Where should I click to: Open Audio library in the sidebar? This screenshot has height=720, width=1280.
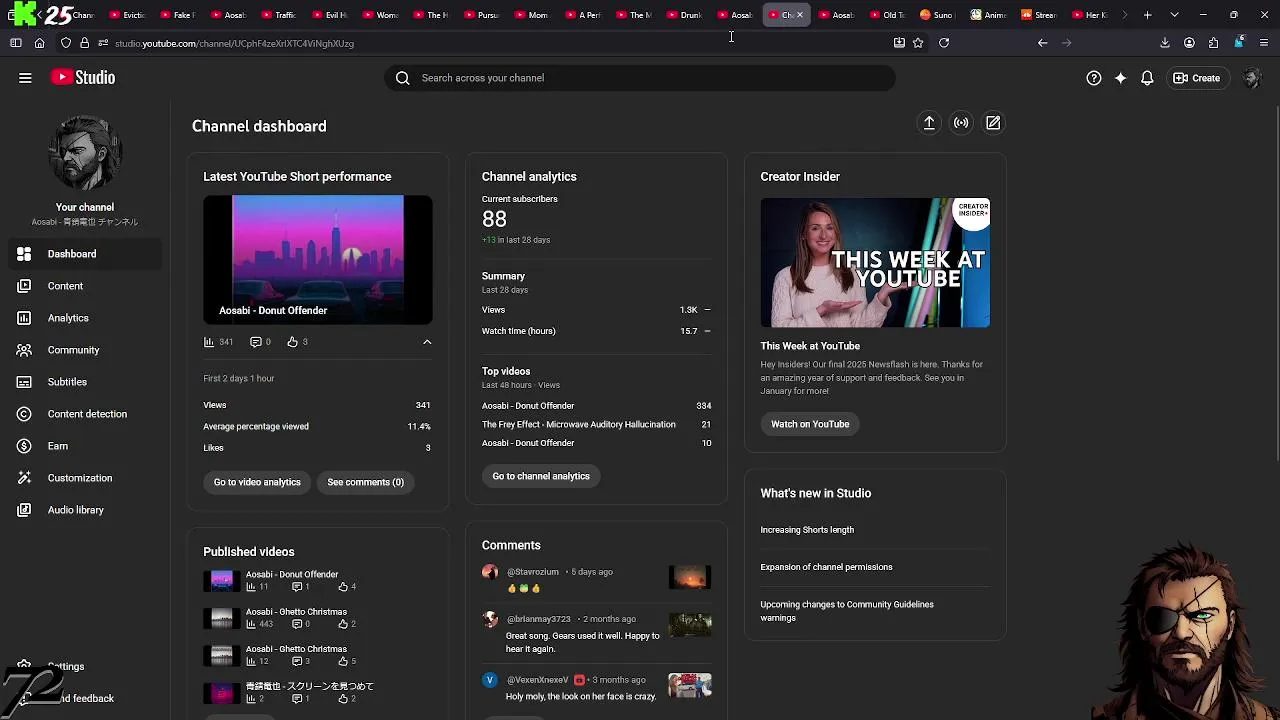point(85,510)
